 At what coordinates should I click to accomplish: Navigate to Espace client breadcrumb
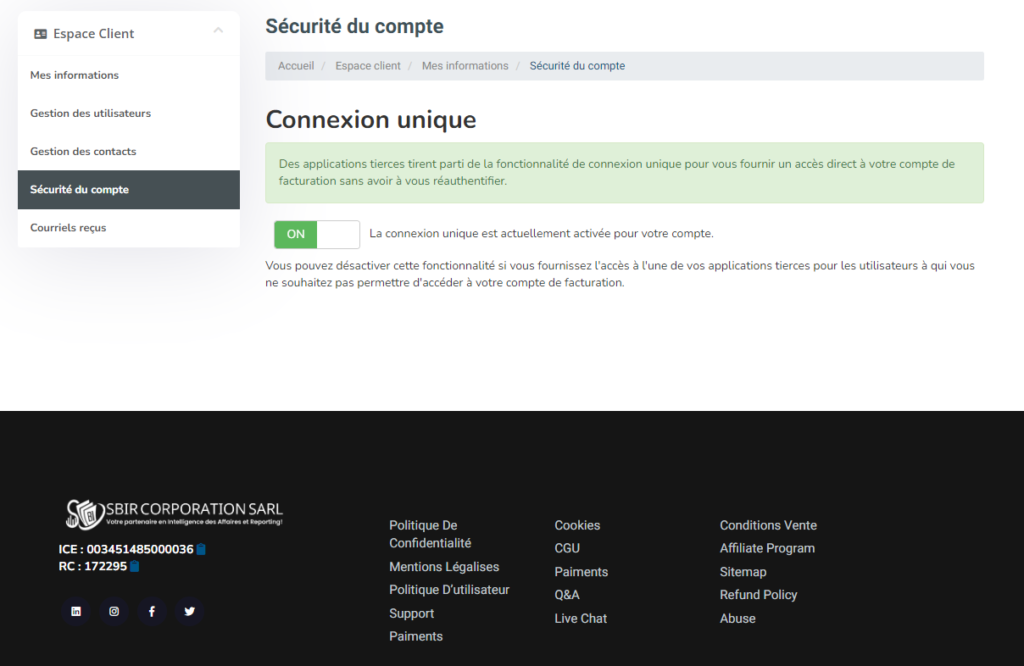click(368, 66)
